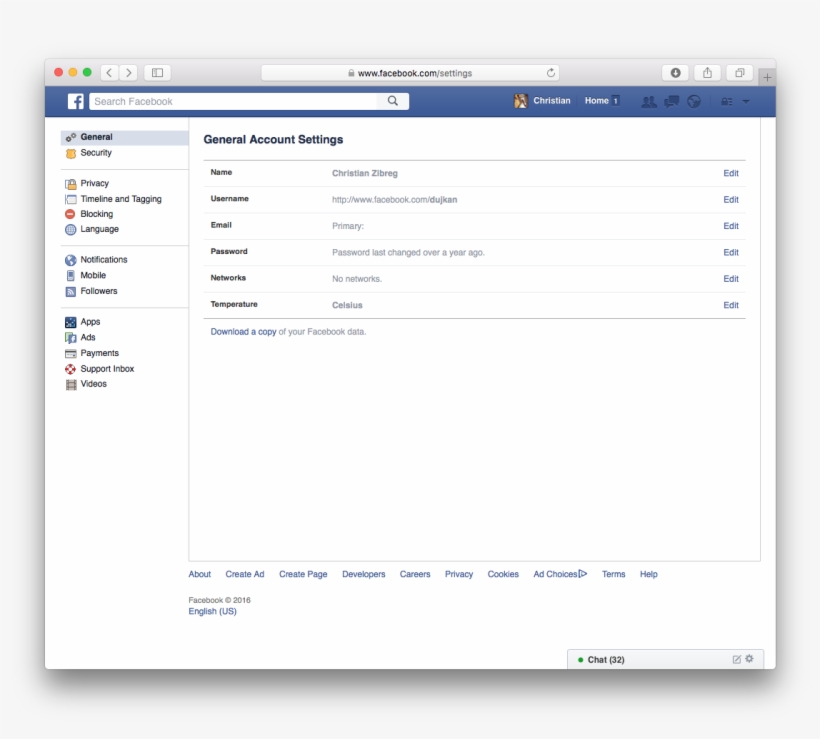Click the Apps grid icon
Image resolution: width=820 pixels, height=739 pixels.
pos(71,322)
